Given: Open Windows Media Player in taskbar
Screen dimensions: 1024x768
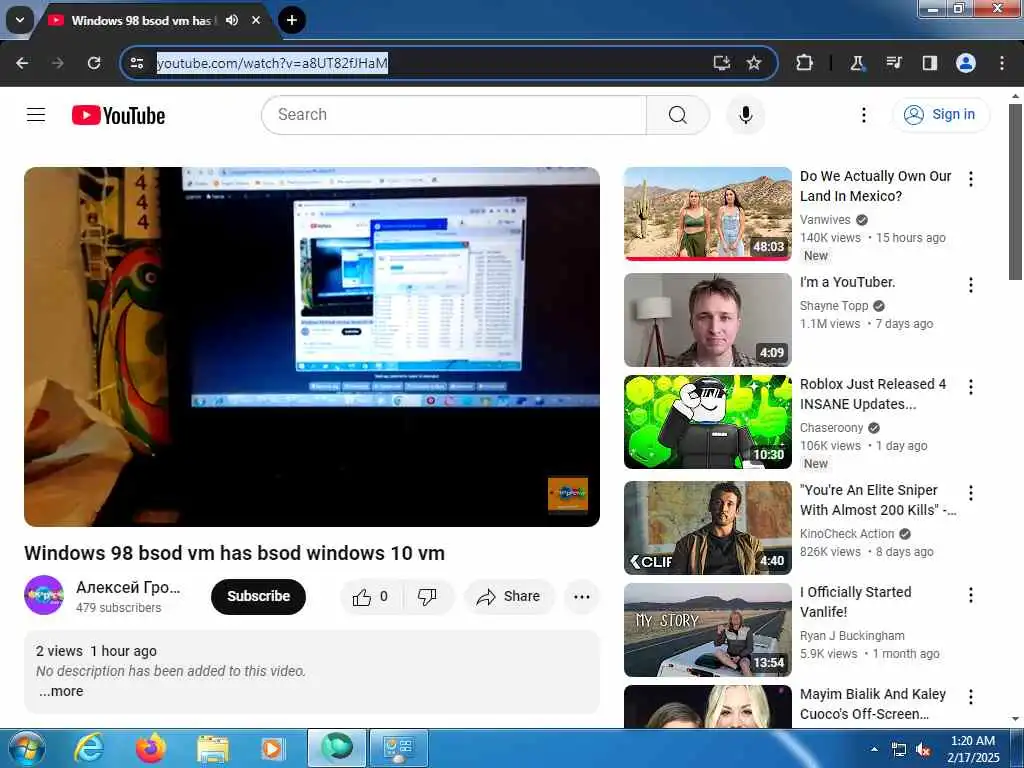Looking at the screenshot, I should 272,748.
